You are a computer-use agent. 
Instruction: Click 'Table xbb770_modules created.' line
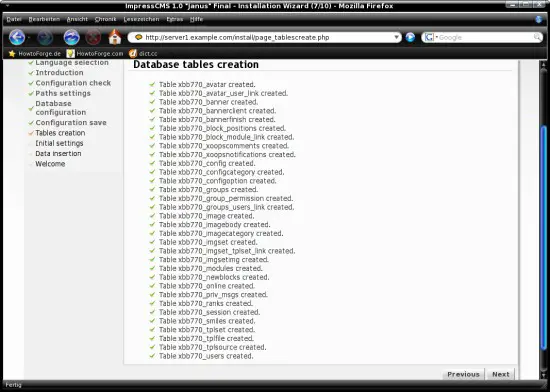[x=211, y=269]
